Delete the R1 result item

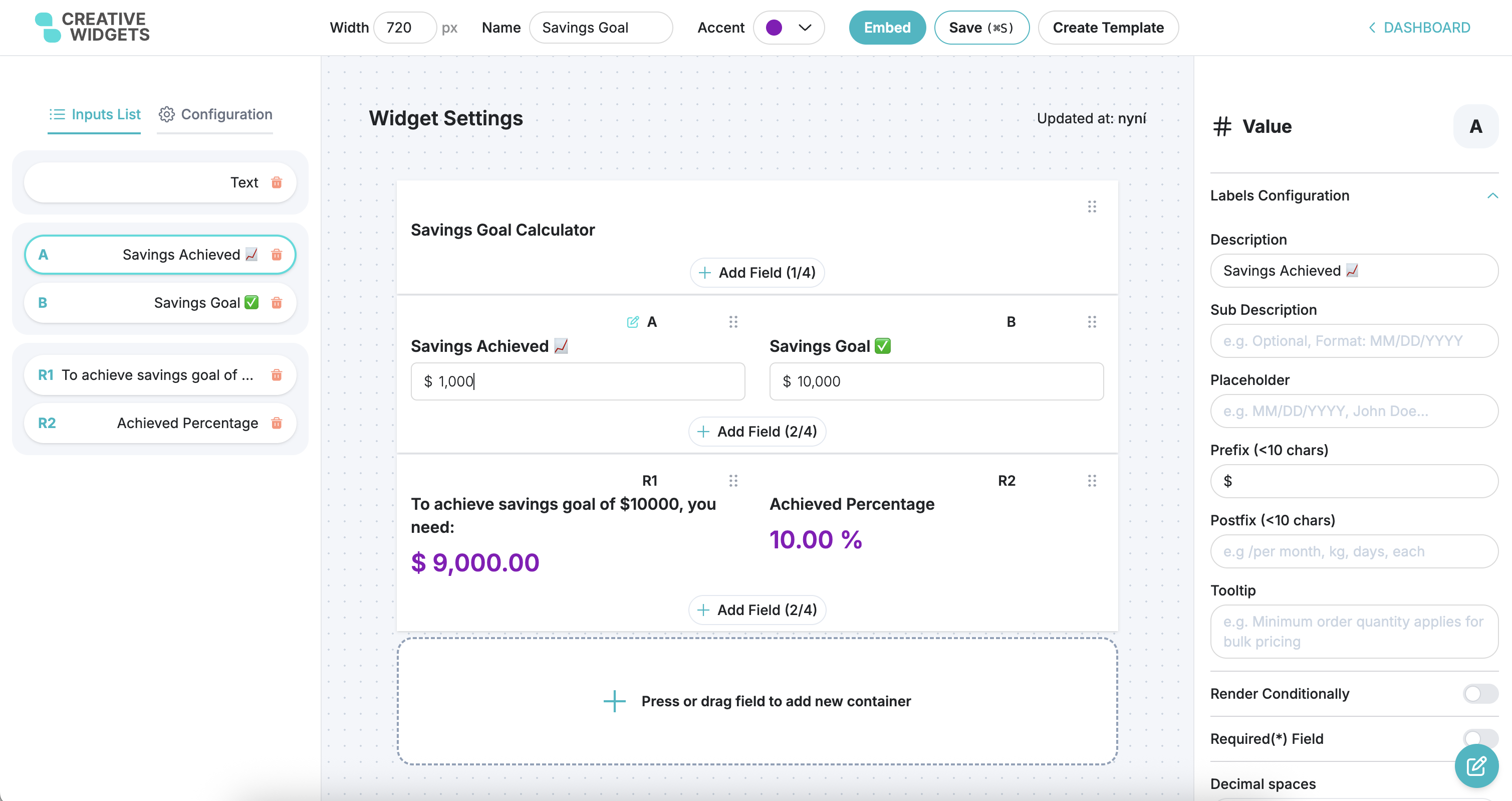click(x=277, y=374)
